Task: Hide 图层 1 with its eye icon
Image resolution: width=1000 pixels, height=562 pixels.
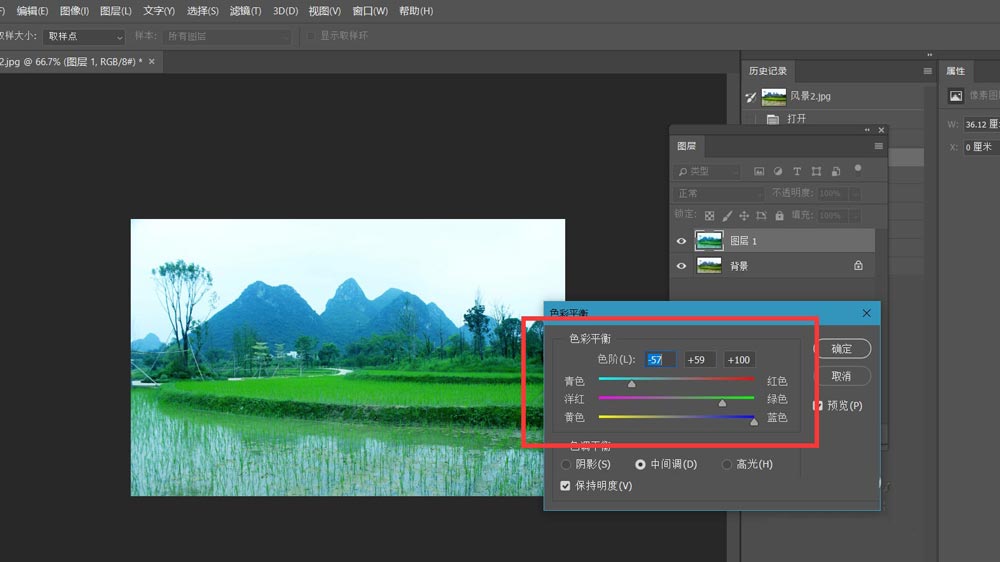Action: (x=681, y=241)
